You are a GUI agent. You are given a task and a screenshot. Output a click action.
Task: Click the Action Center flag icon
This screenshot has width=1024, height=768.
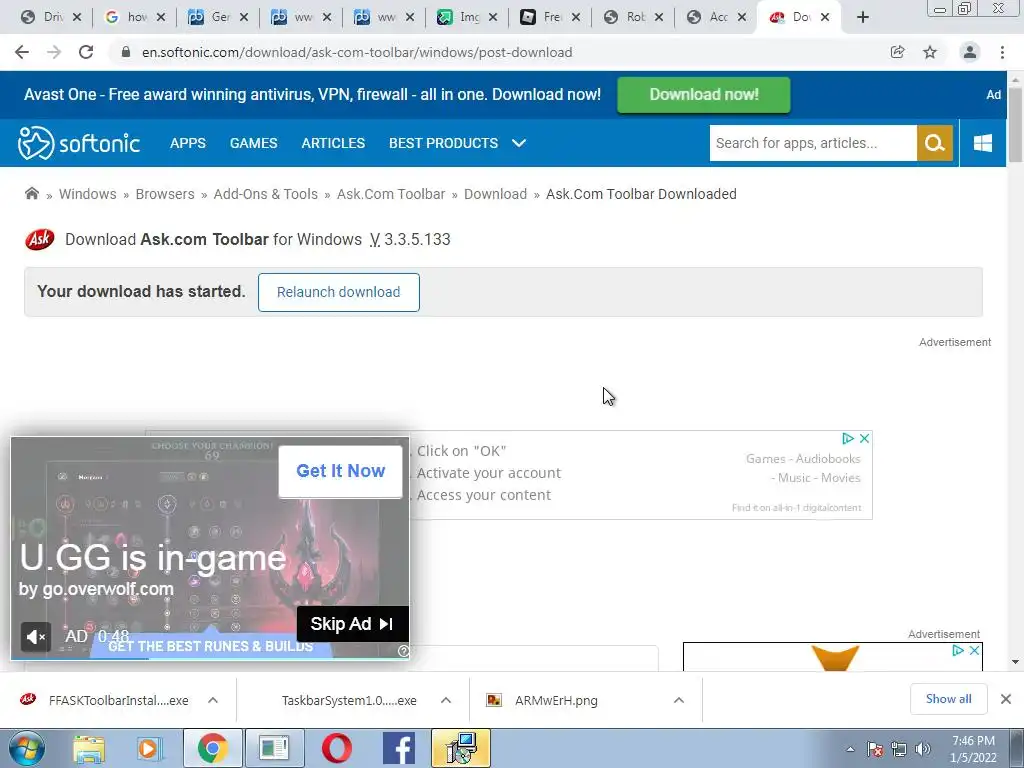click(875, 749)
